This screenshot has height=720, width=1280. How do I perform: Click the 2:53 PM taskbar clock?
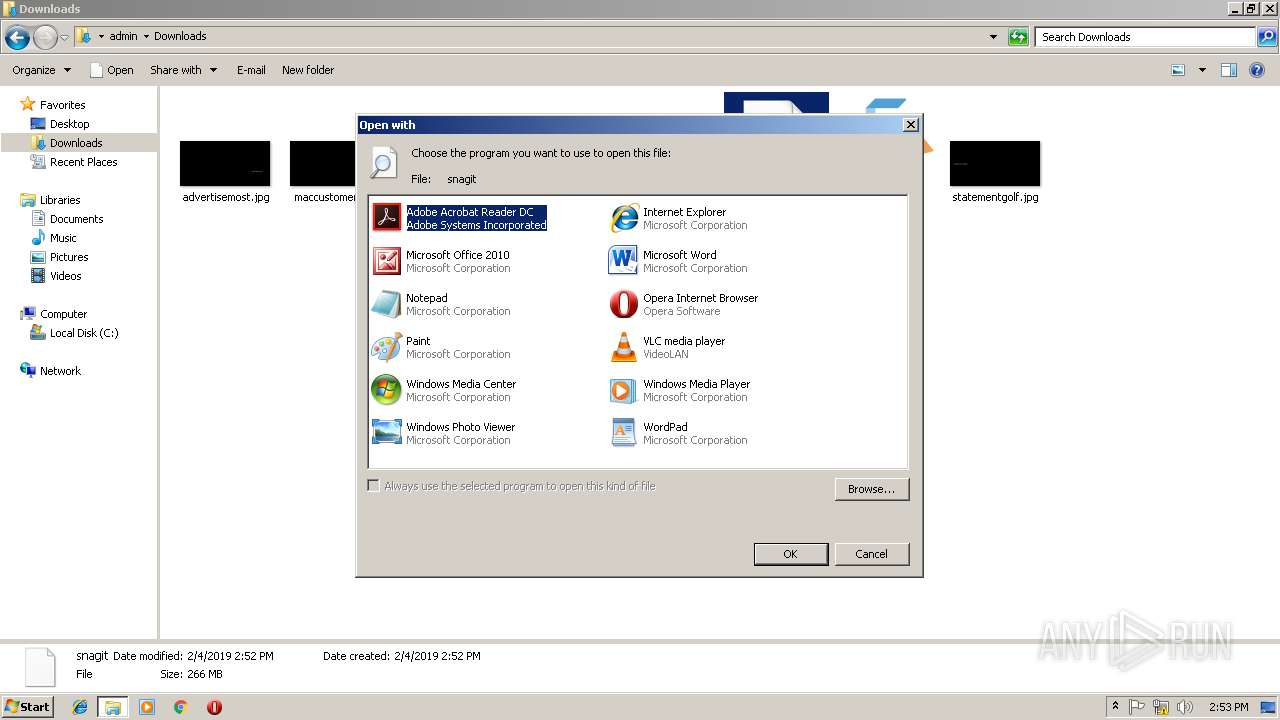click(1227, 707)
